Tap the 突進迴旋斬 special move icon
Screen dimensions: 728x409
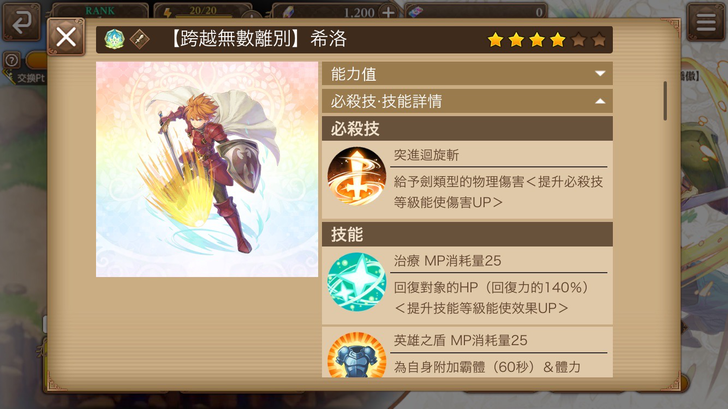click(357, 176)
